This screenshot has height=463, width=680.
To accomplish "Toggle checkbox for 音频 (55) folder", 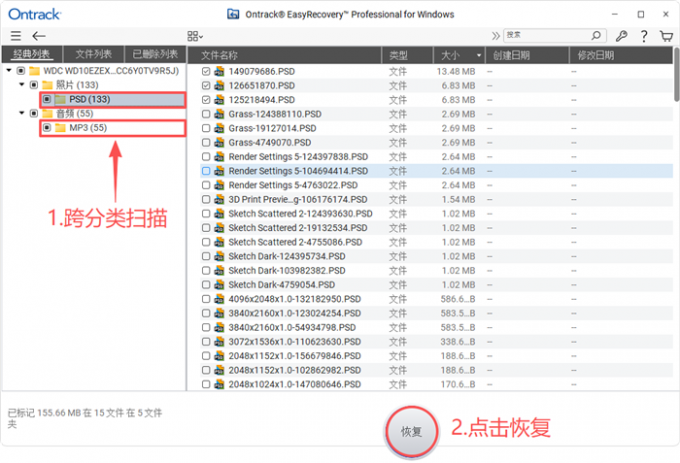I will click(x=34, y=114).
